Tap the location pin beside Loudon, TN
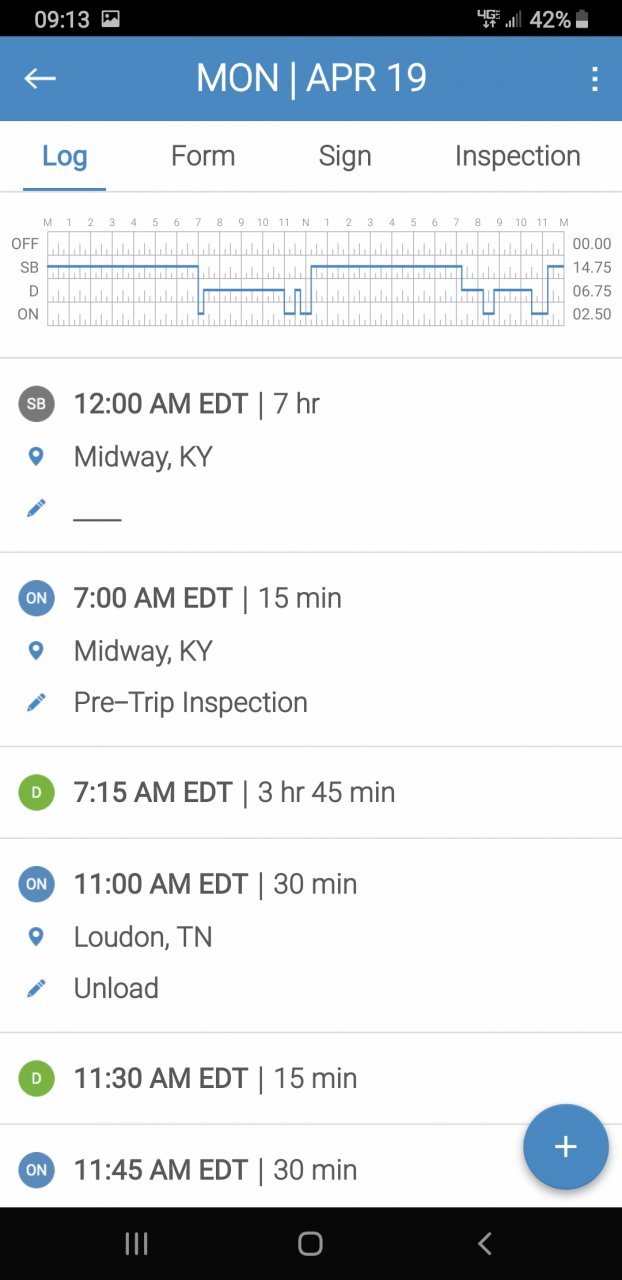The image size is (622, 1280). [x=36, y=937]
